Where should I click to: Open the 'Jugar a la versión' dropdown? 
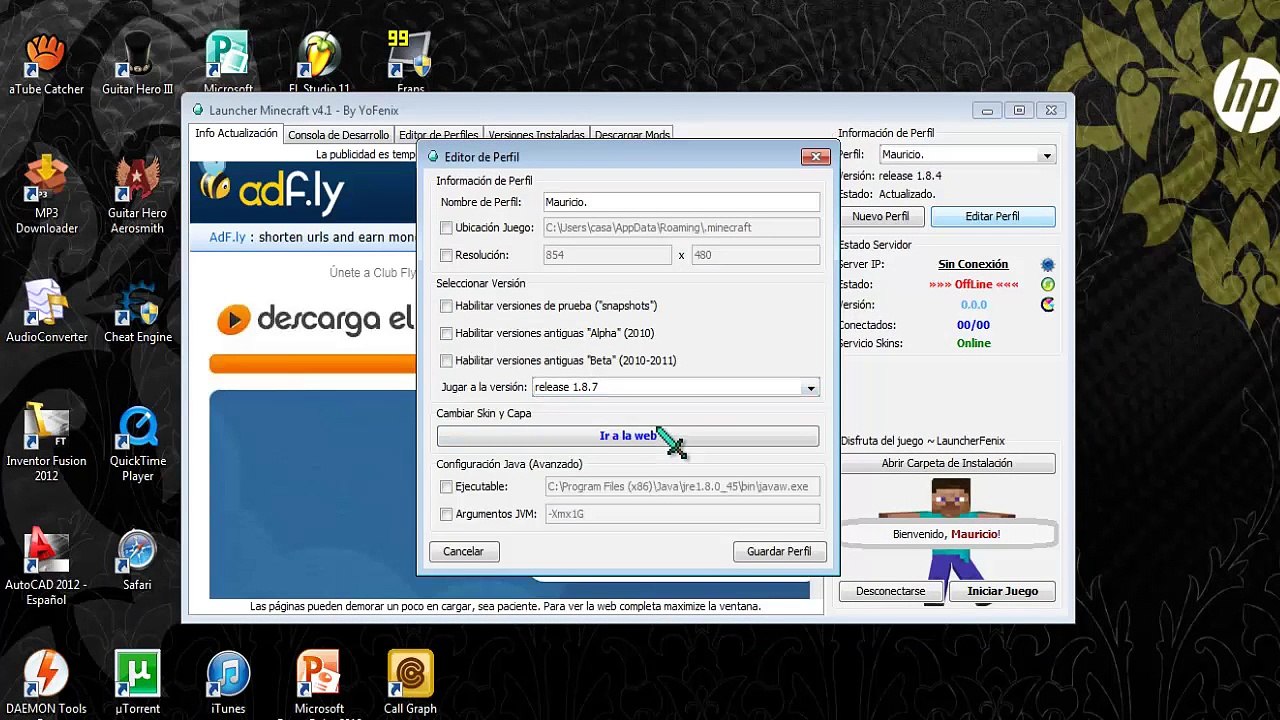point(676,387)
